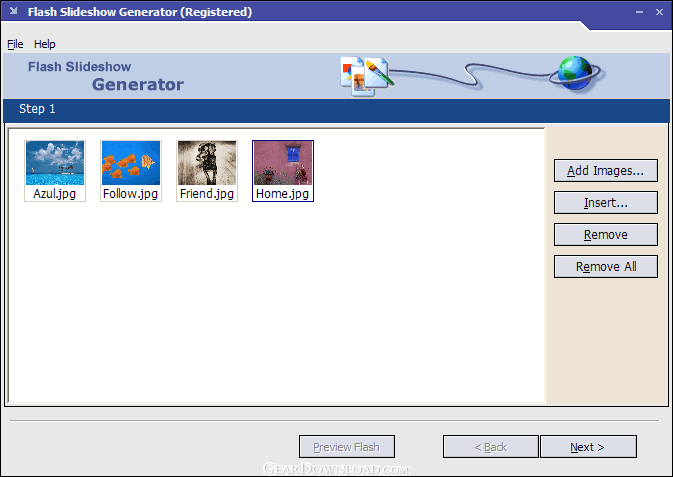Click the Remove All button

coord(605,267)
